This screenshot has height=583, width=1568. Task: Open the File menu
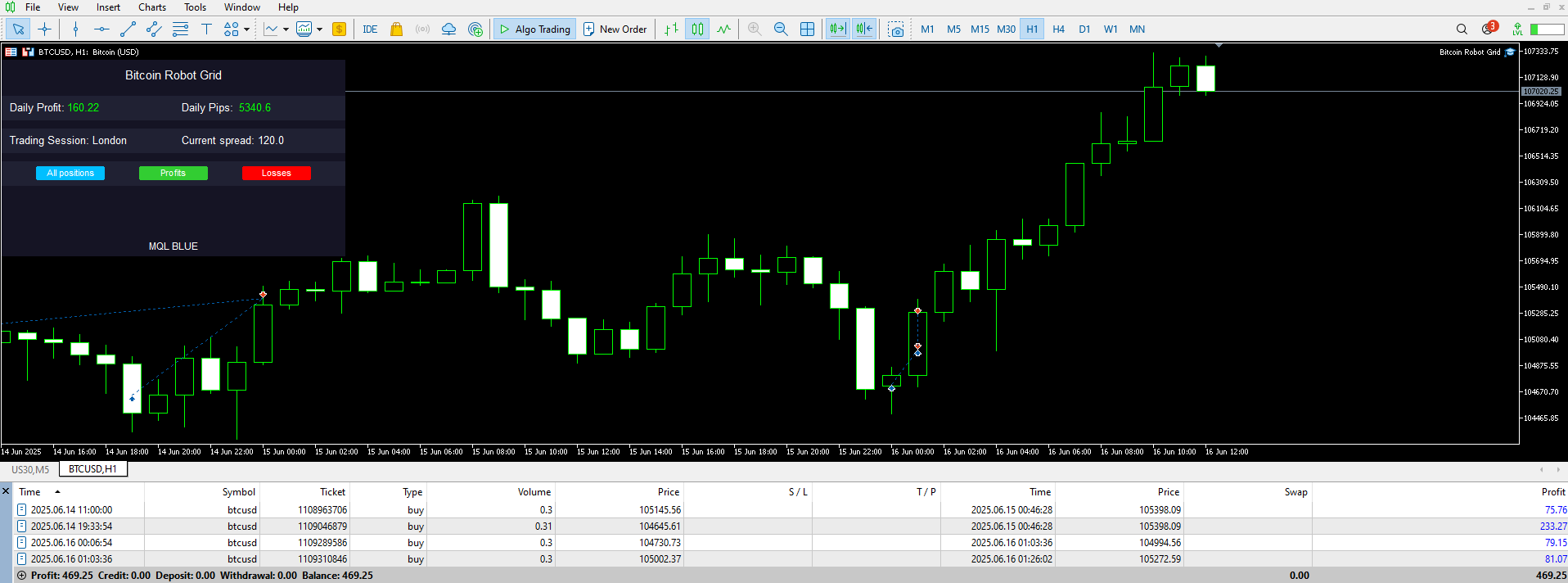33,7
